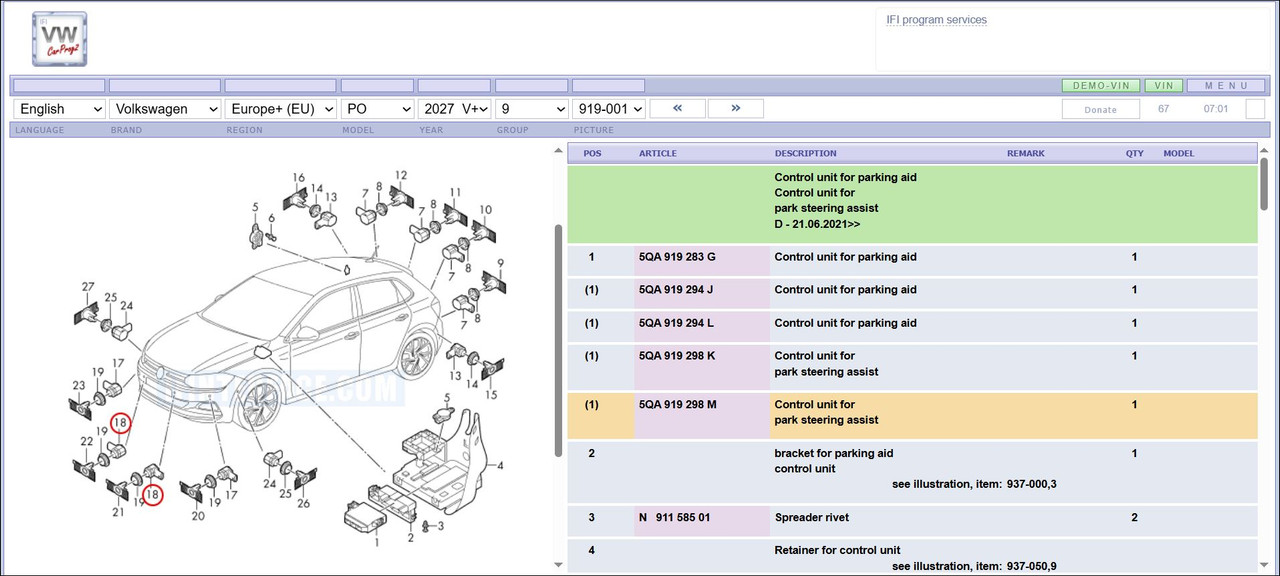
Task: Click scrollbar down arrow in parts list
Action: pos(1265,565)
